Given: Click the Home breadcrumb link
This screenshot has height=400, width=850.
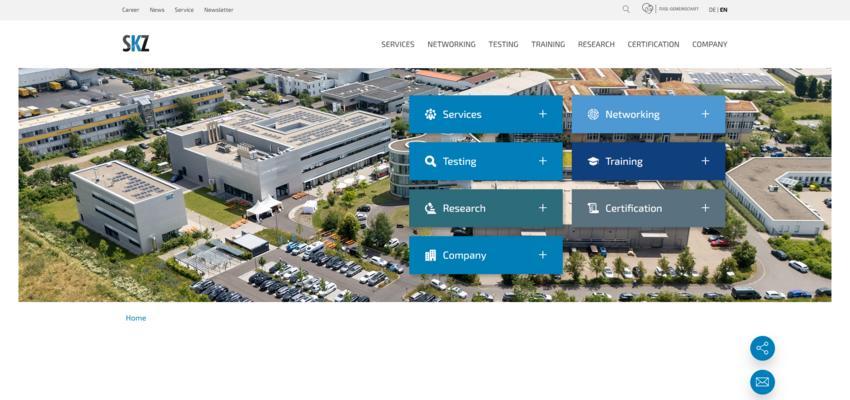Looking at the screenshot, I should (x=136, y=318).
